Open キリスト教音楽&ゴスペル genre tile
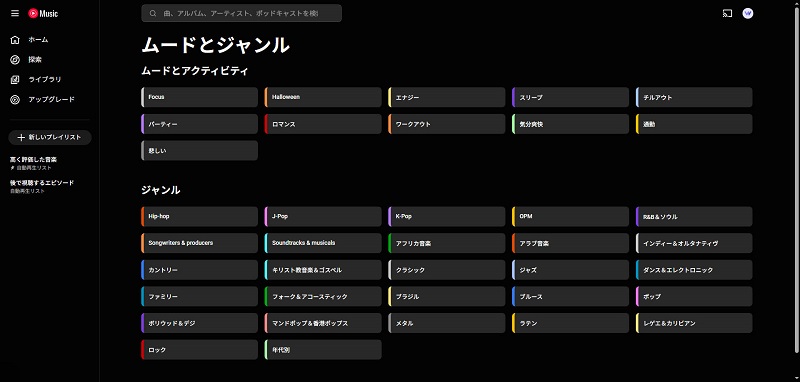Viewport: 800px width, 382px height. (x=323, y=270)
